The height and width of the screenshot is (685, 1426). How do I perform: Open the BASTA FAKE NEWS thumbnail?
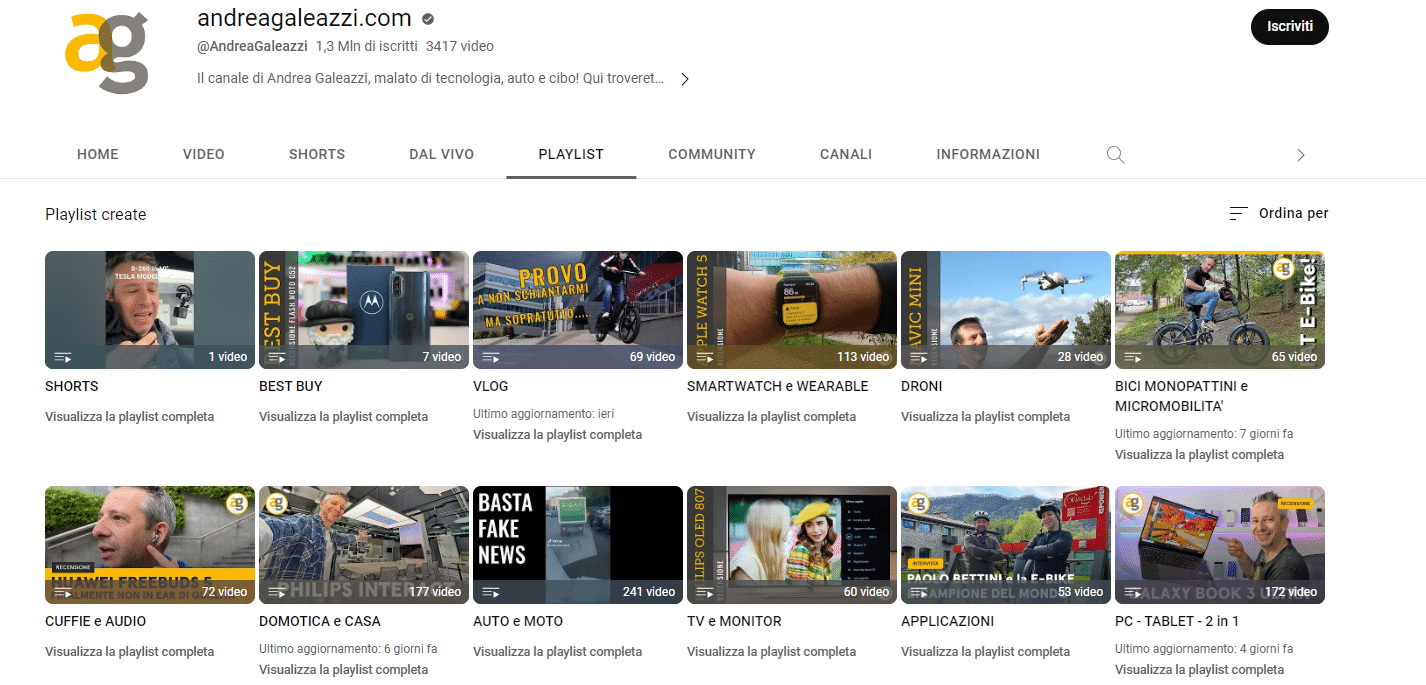pos(578,545)
